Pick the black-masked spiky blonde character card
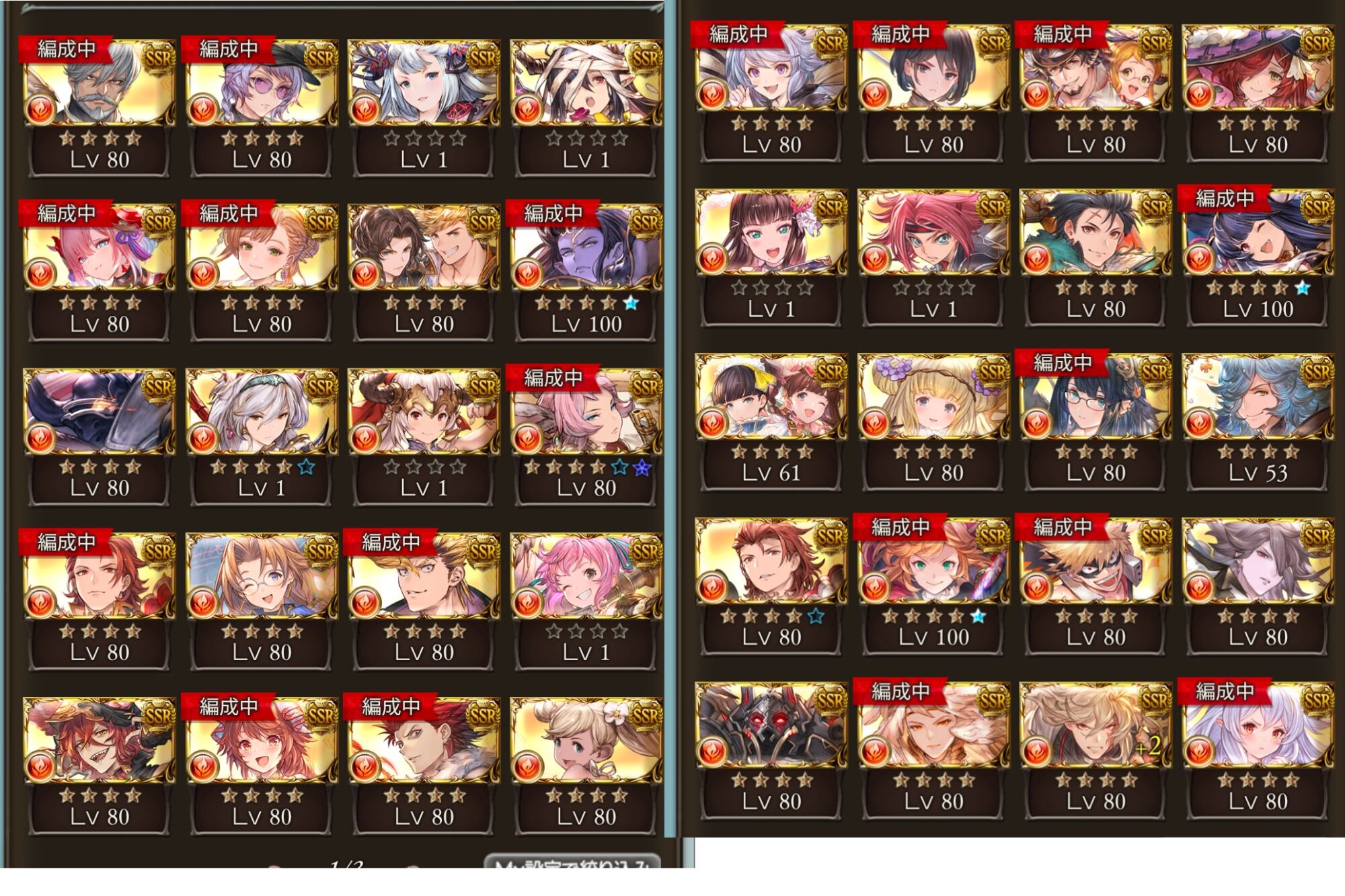Viewport: 1345px width, 896px height. click(1096, 586)
